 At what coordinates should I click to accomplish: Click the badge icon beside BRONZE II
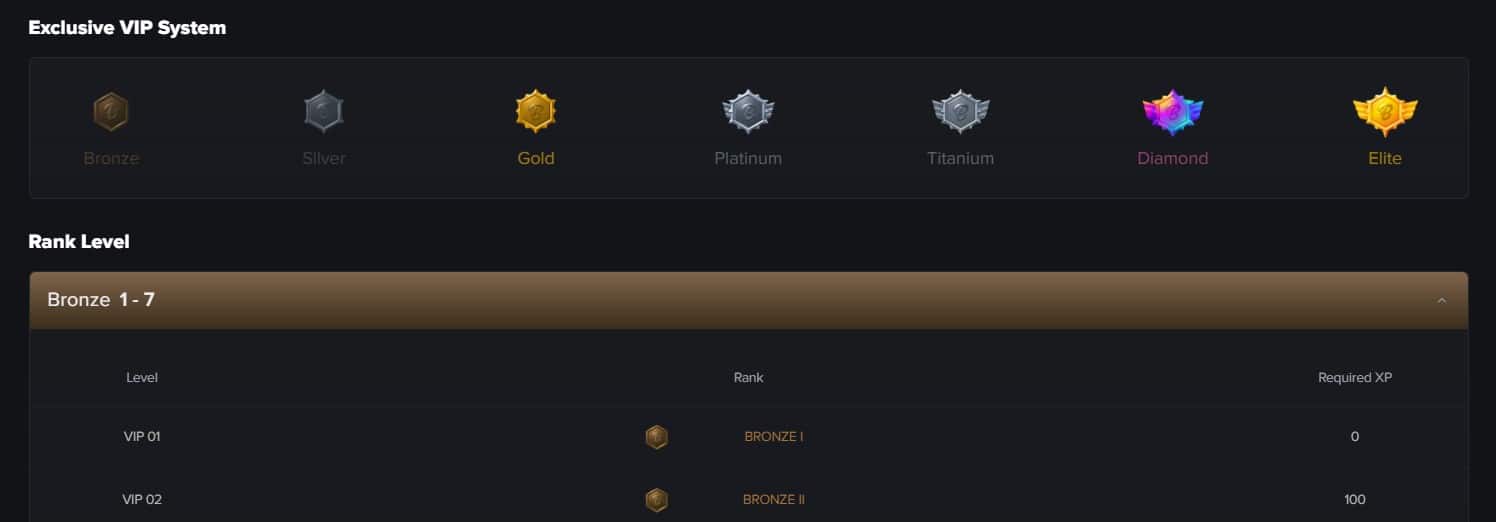pyautogui.click(x=656, y=500)
